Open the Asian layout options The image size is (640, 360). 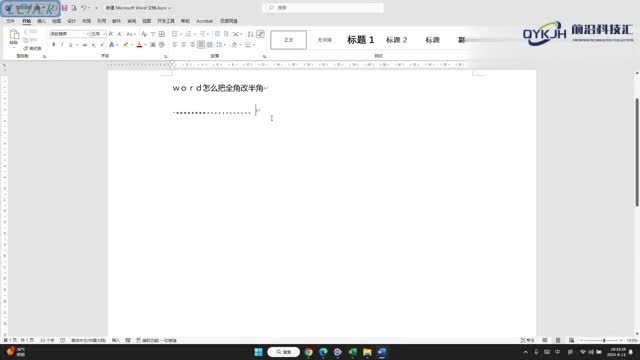pos(236,34)
